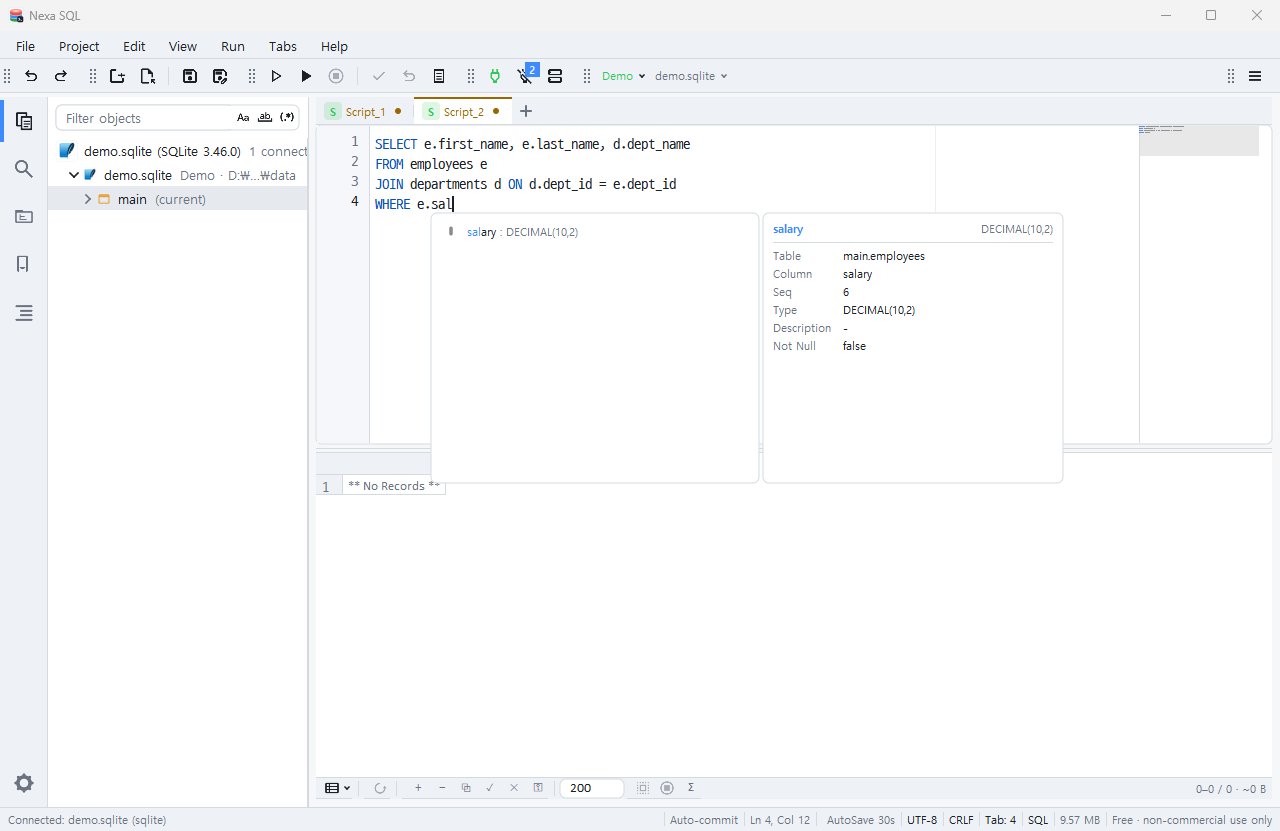The image size is (1280, 831).
Task: Open the Run menu
Action: (233, 46)
